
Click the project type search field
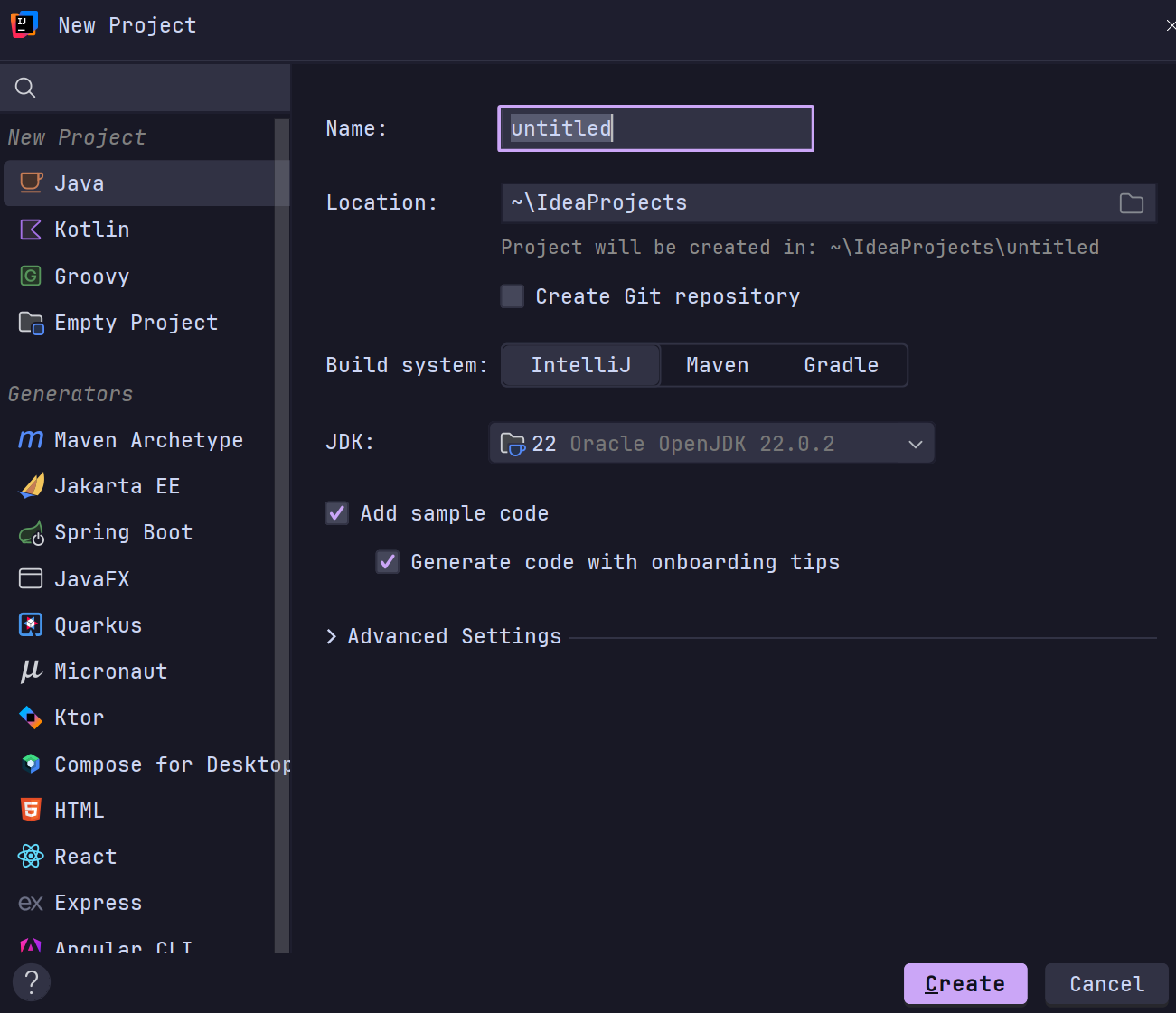pyautogui.click(x=145, y=88)
